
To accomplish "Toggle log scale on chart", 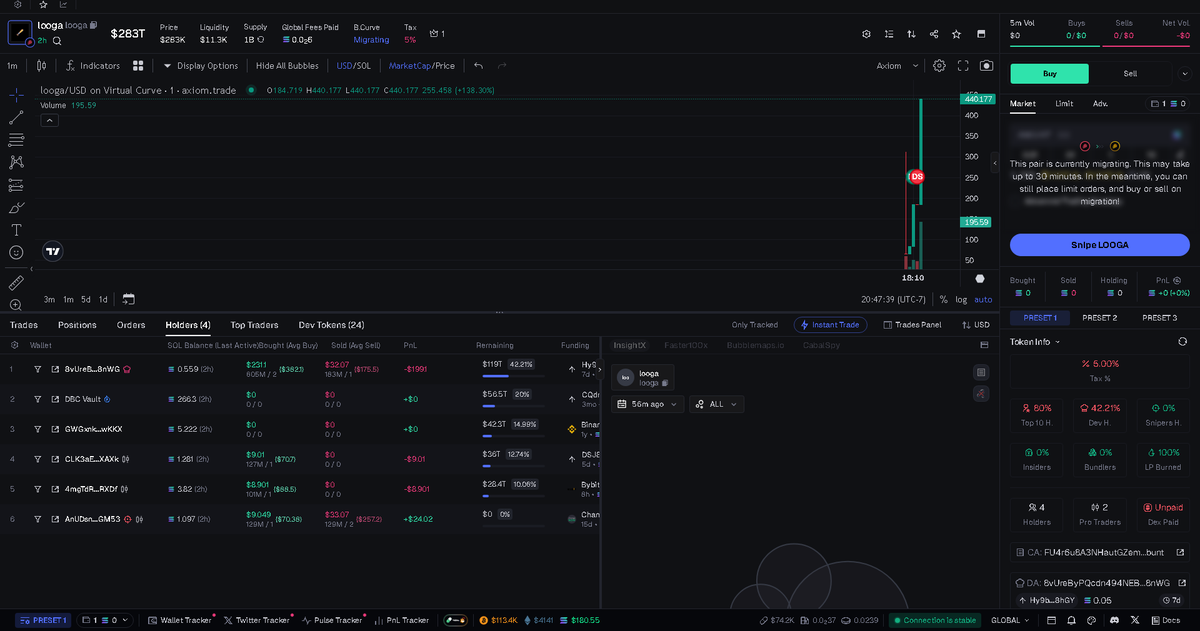I will [961, 299].
